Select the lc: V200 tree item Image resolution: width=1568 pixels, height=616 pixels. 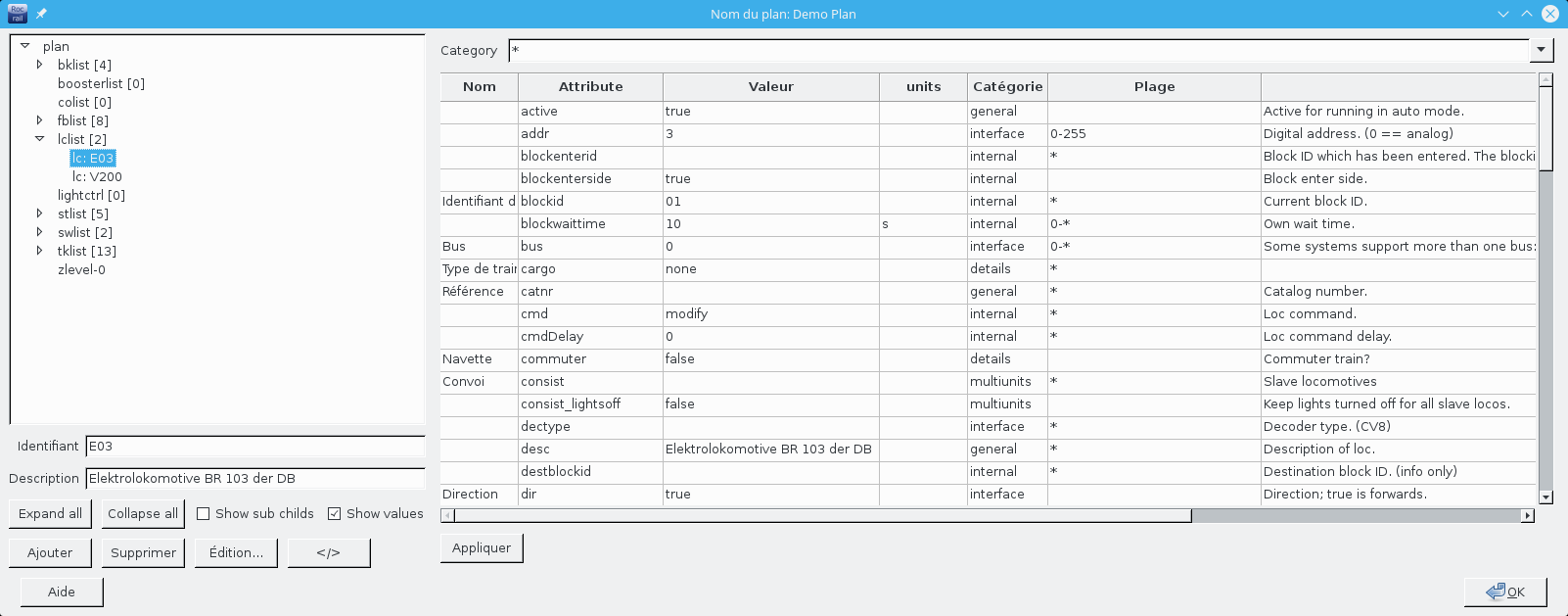(x=97, y=177)
